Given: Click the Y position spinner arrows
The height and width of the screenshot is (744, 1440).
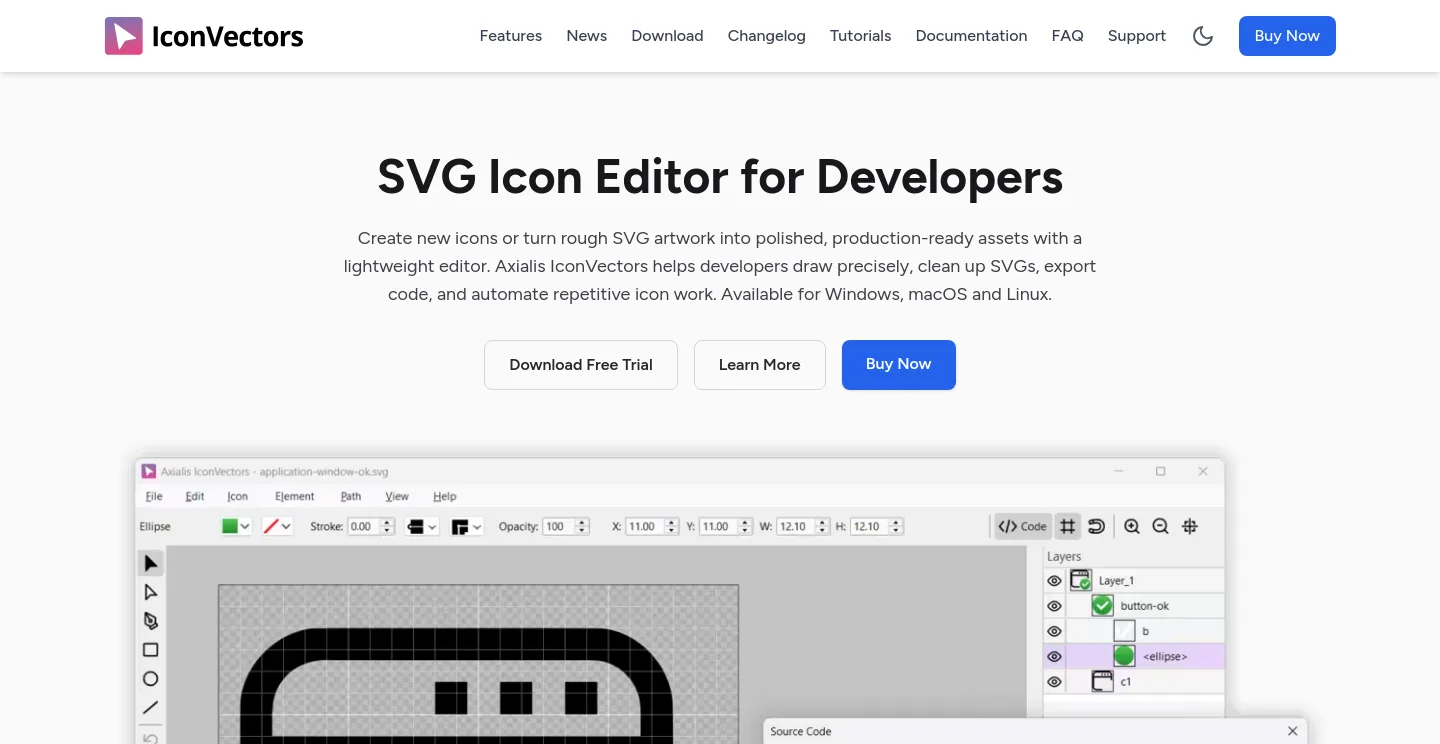Looking at the screenshot, I should [x=747, y=526].
